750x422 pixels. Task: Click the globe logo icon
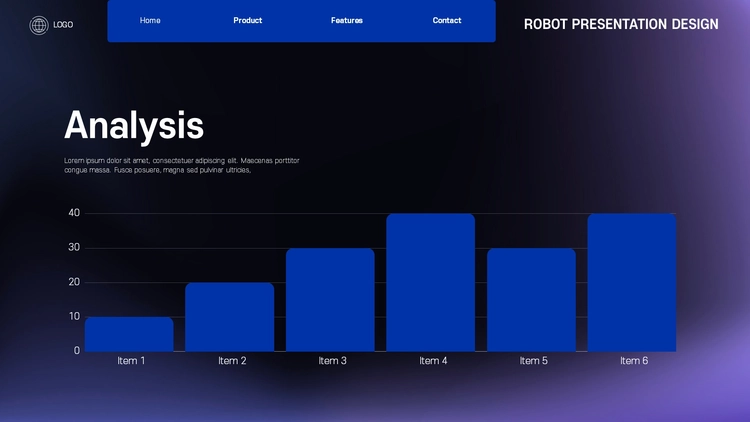click(x=39, y=25)
